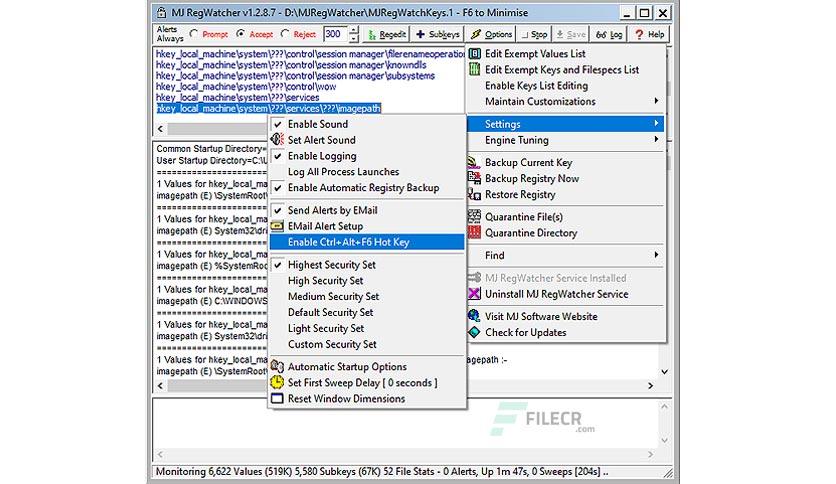Screen dimensions: 836x484
Task: Toggle Enable Automatic Registry Backup
Action: click(367, 188)
